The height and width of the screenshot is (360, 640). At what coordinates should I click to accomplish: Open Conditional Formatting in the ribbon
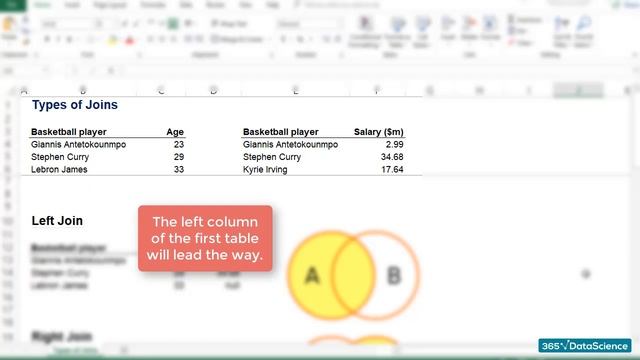365,32
